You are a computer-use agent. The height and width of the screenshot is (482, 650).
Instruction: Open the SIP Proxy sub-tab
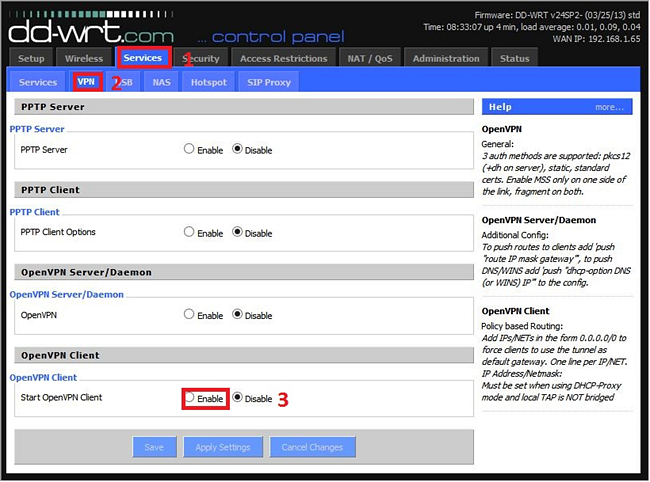pos(269,82)
